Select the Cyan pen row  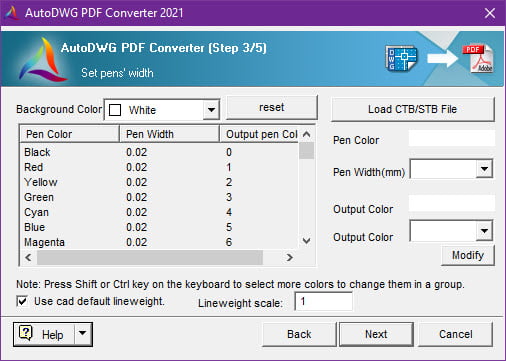pyautogui.click(x=159, y=212)
